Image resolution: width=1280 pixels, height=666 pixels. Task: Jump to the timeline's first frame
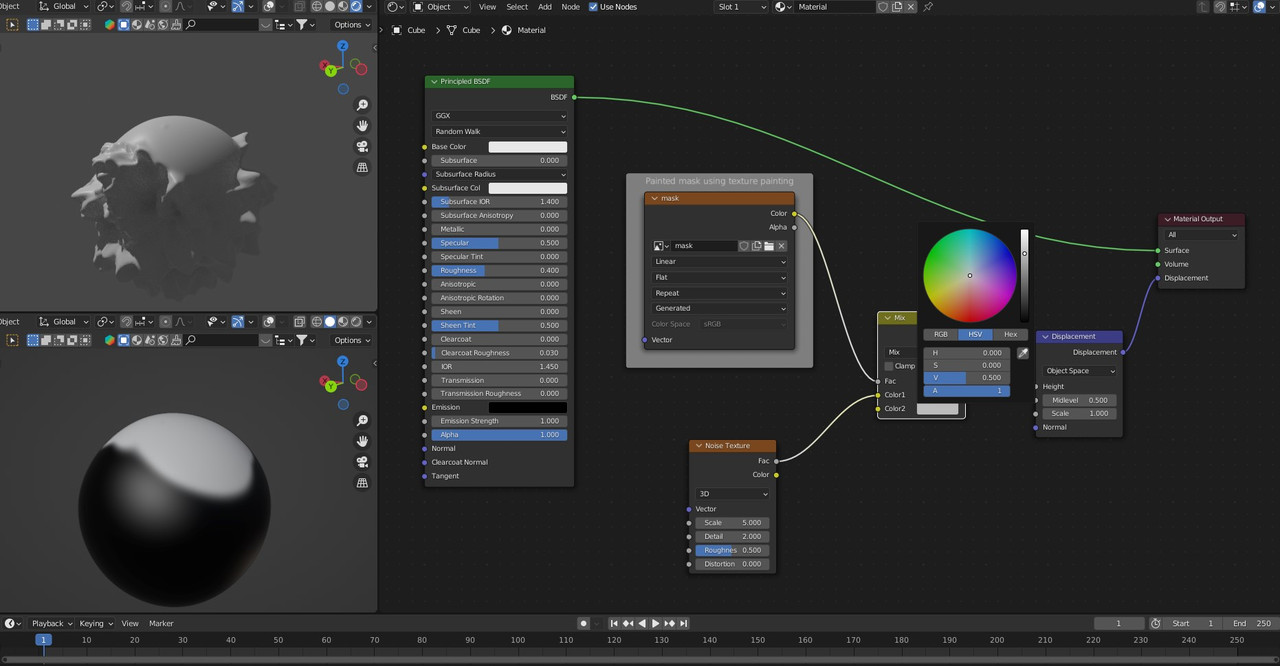[x=615, y=624]
